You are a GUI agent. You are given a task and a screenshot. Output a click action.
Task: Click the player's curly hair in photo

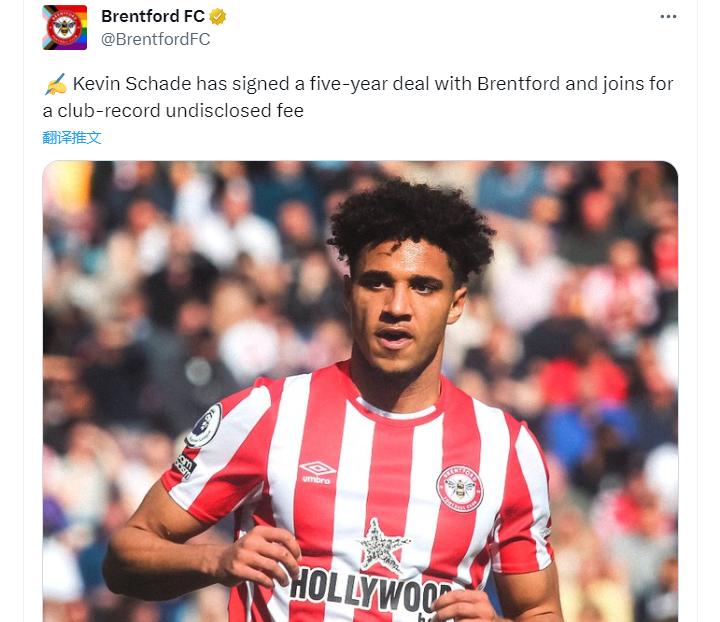point(411,225)
